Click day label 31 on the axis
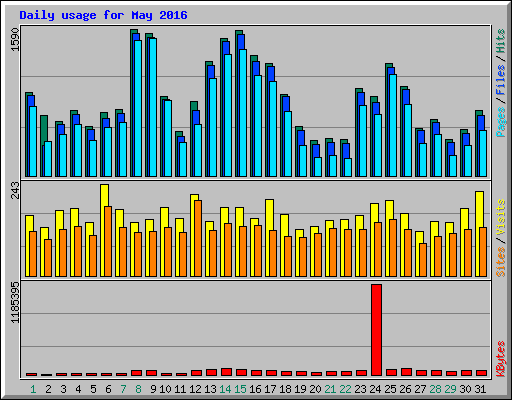The image size is (512, 400). [x=480, y=389]
